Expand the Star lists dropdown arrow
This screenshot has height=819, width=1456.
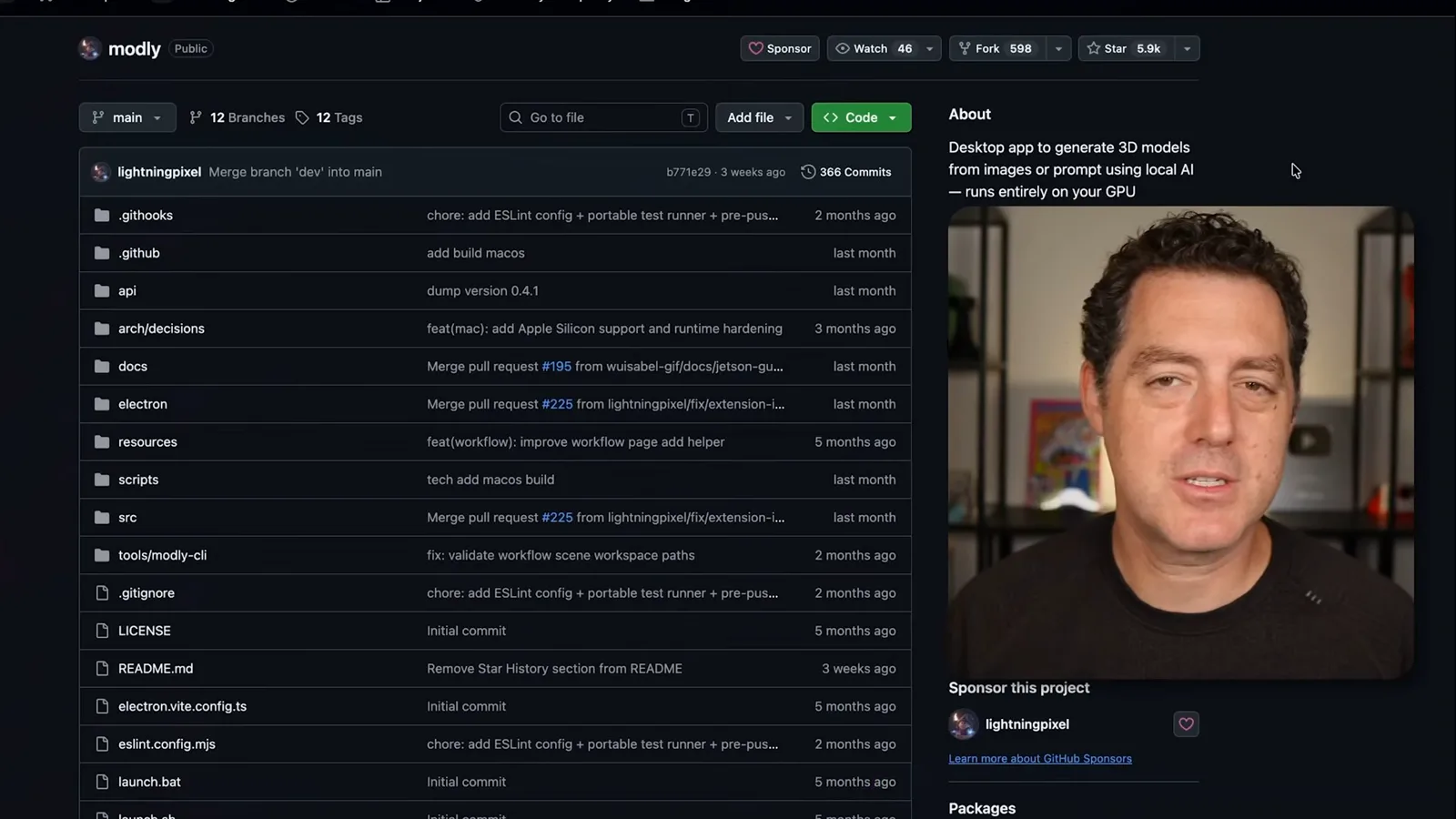coord(1187,48)
